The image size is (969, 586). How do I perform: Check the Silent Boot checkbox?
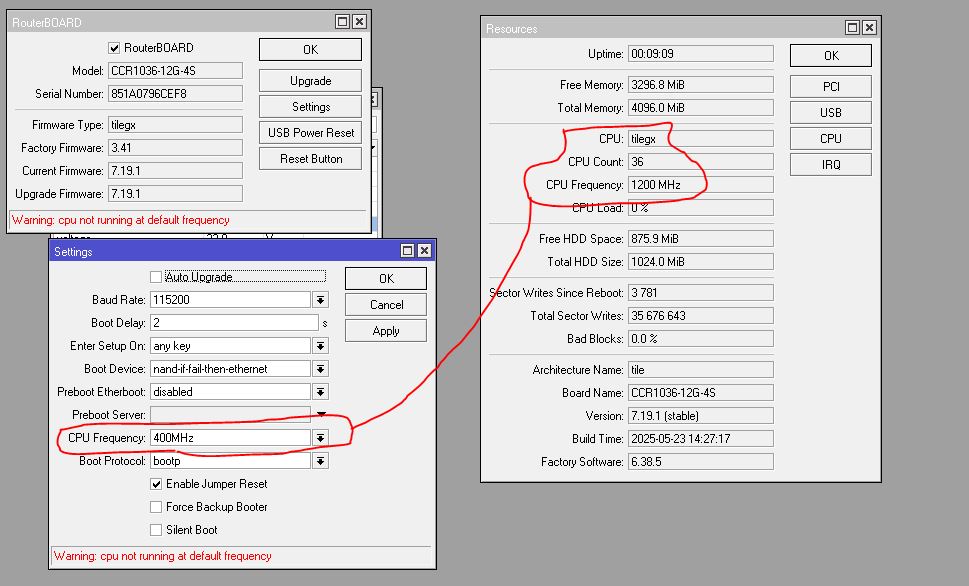[x=156, y=530]
